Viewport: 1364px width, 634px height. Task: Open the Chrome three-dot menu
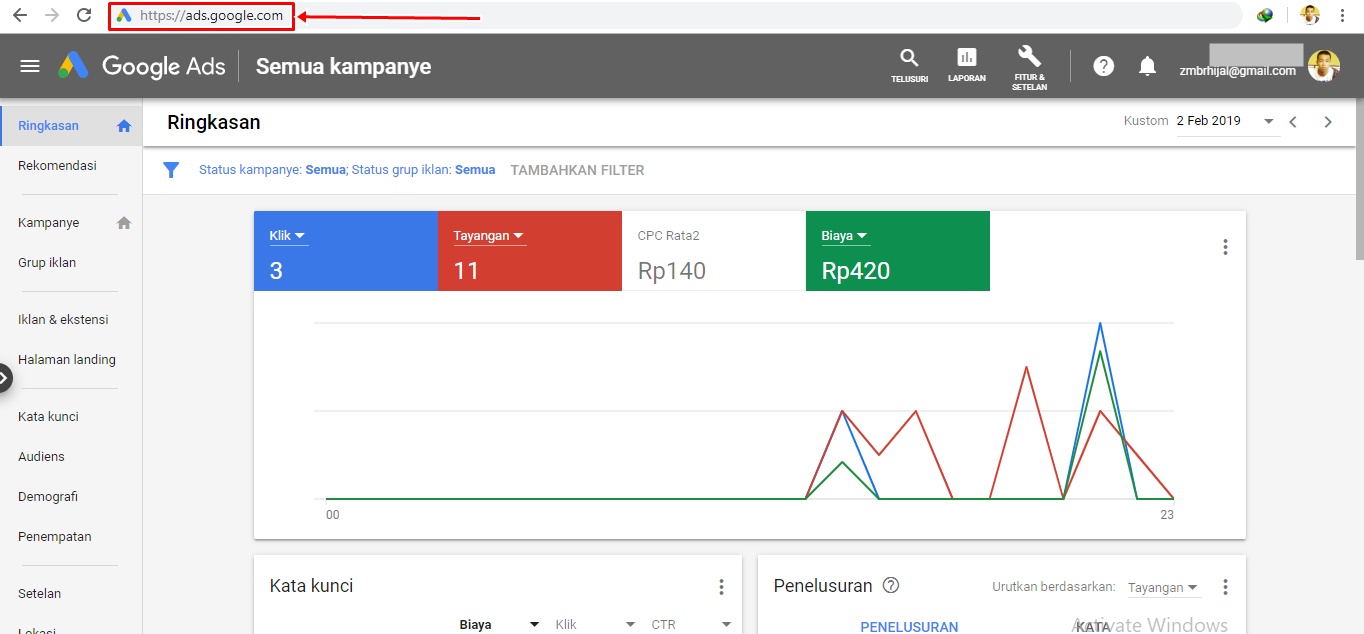pos(1342,15)
